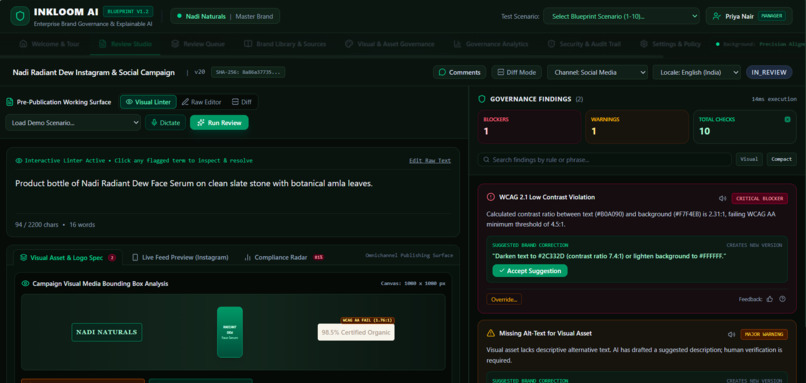
Task: Click the Comments speech bubble icon
Action: pyautogui.click(x=442, y=72)
